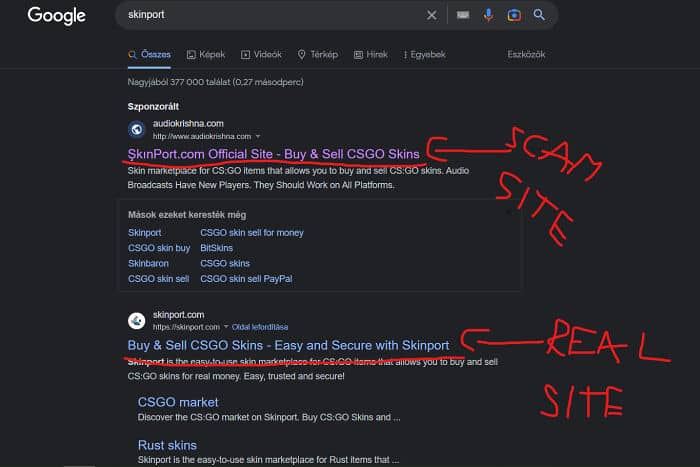Click the audiokrishna.com globe favicon
The height and width of the screenshot is (467, 700).
coord(137,129)
